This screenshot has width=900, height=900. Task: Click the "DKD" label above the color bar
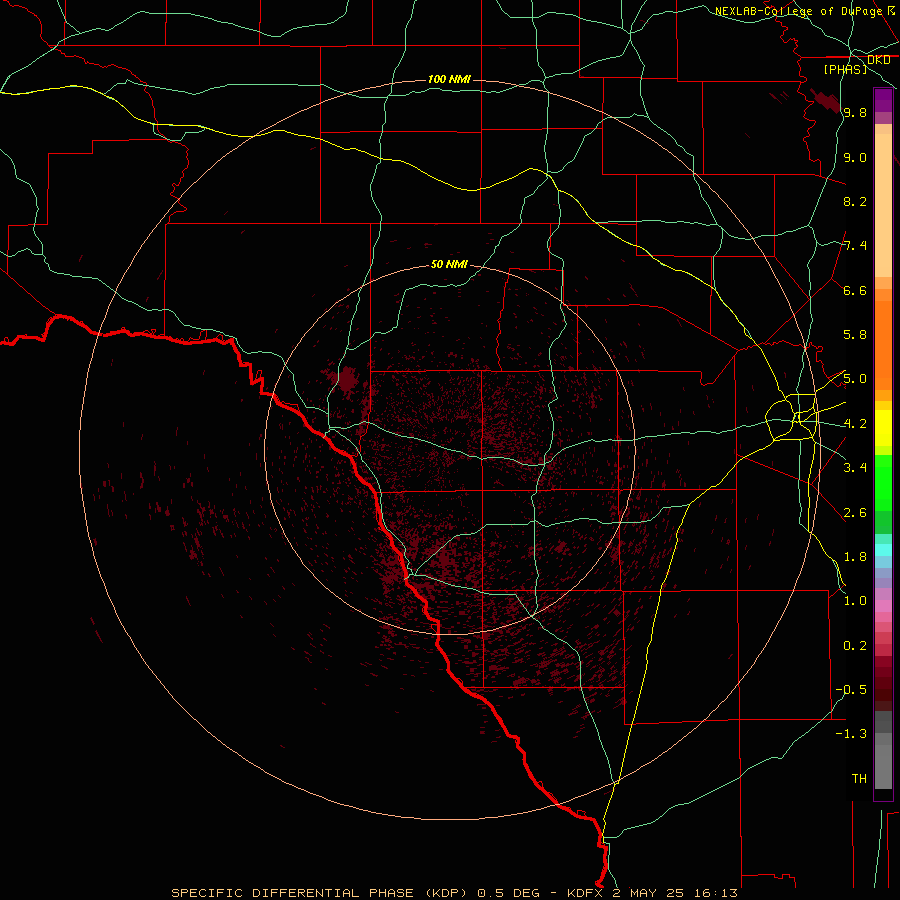[878, 60]
